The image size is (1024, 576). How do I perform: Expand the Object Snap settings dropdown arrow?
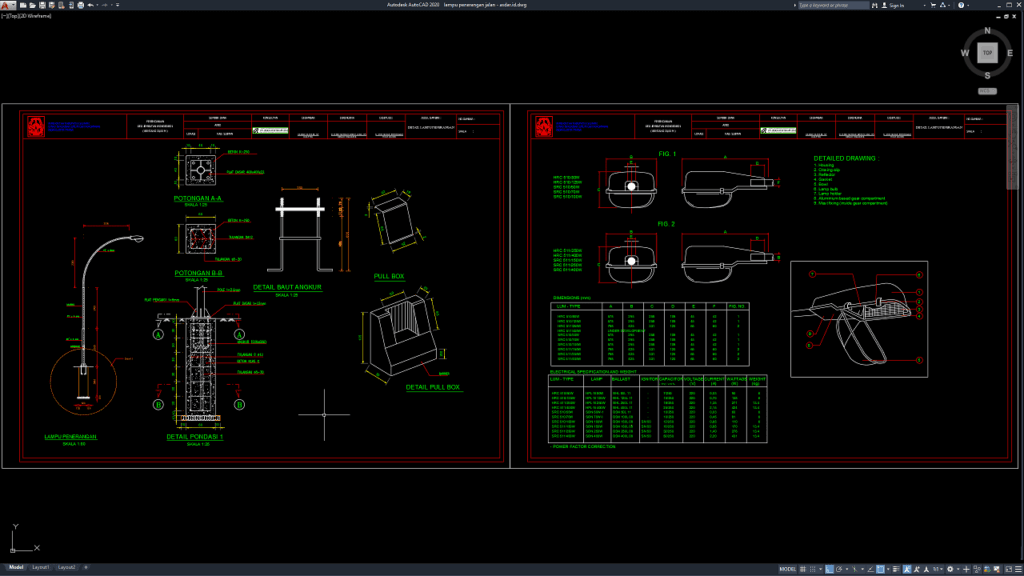click(x=888, y=568)
